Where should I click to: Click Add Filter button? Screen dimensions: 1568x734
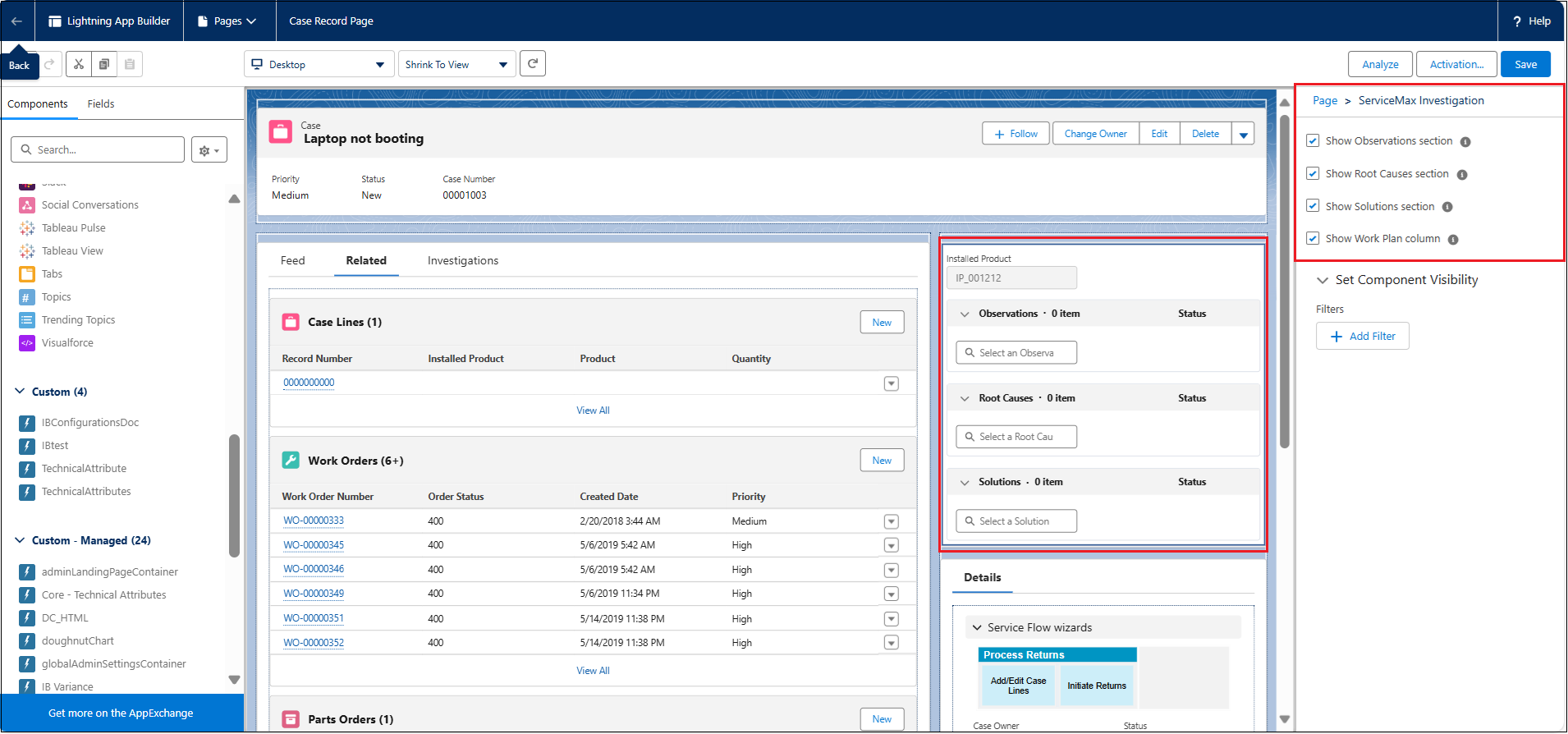[1362, 337]
